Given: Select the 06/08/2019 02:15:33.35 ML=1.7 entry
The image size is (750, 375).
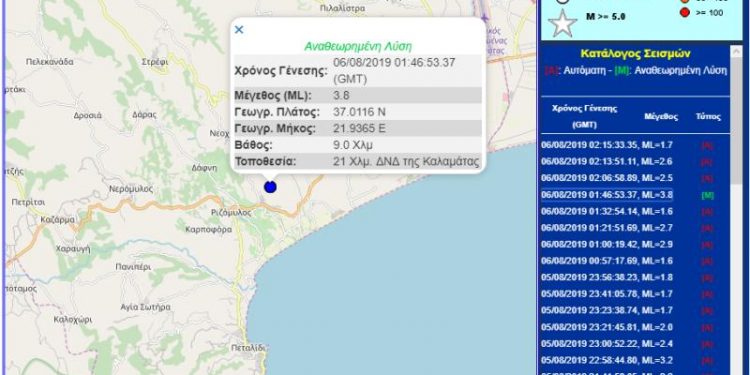Looking at the screenshot, I should coord(607,145).
